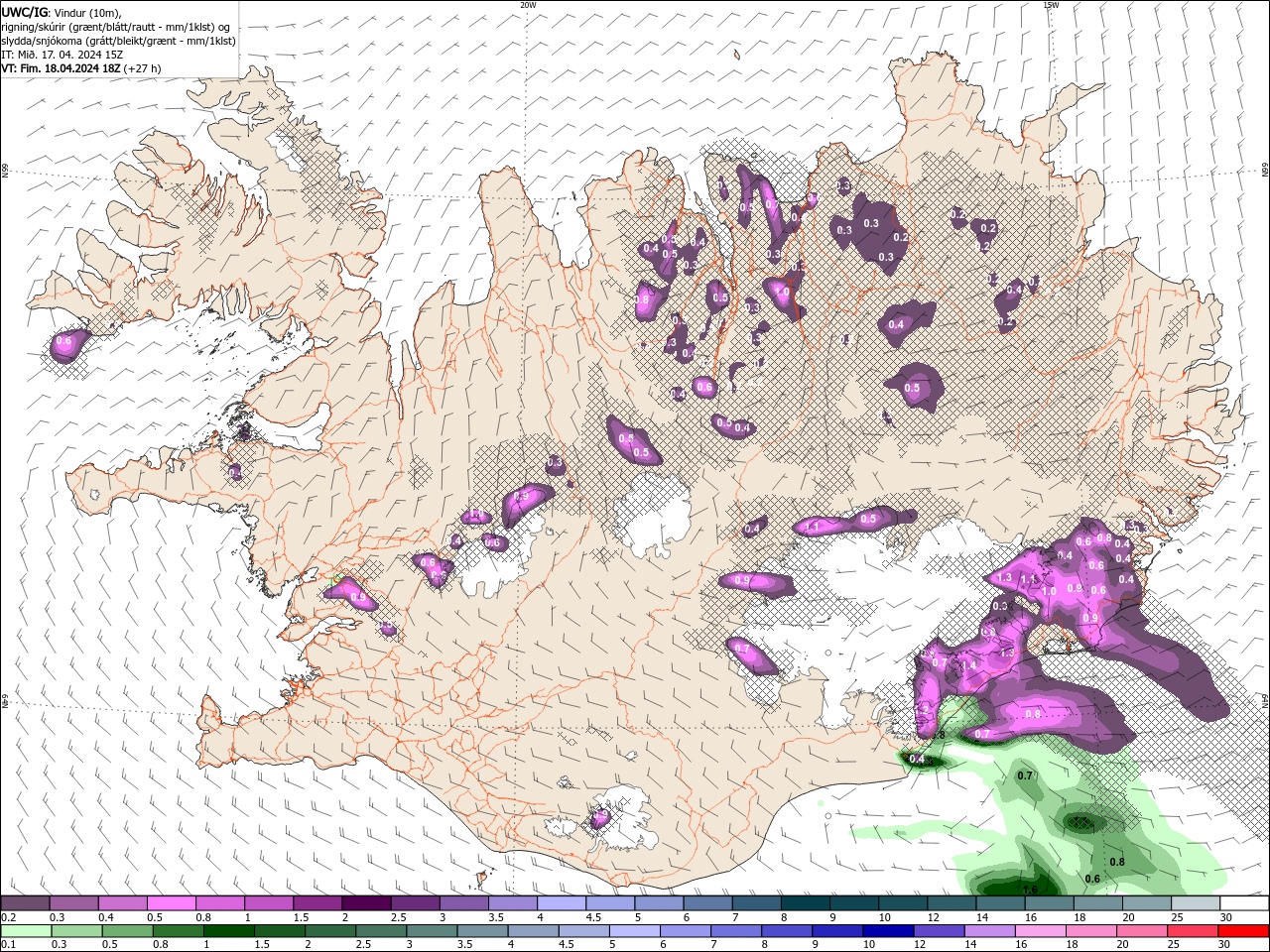
Task: Click the 'slydda/snjókoma' legend description line
Action: tap(119, 41)
